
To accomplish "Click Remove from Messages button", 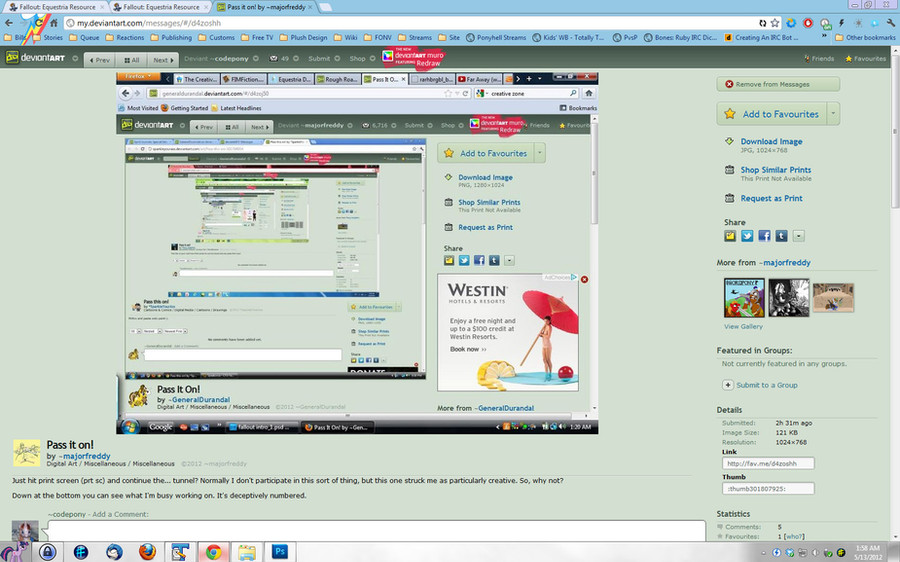I will pyautogui.click(x=778, y=84).
